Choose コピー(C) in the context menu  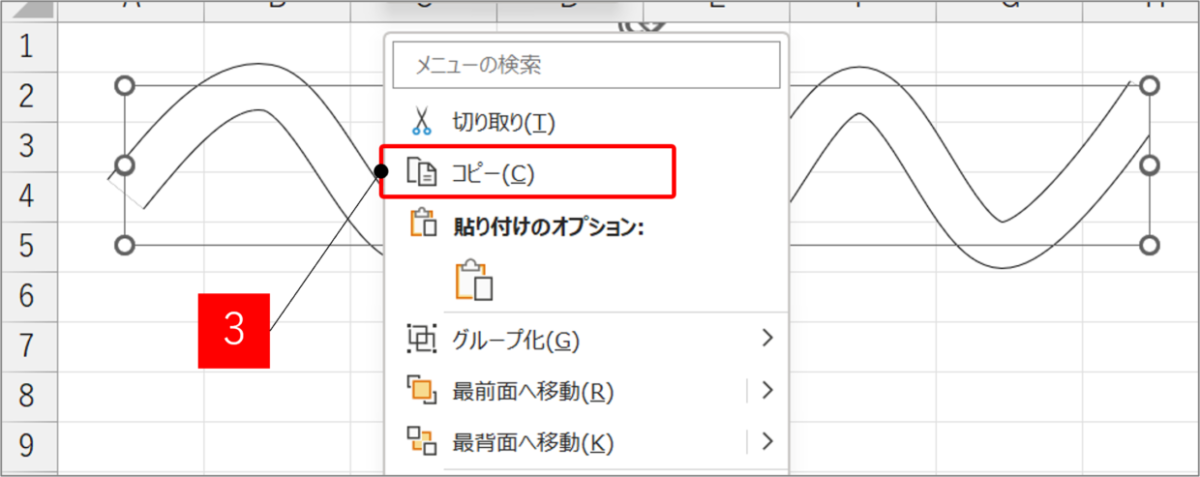(x=494, y=173)
